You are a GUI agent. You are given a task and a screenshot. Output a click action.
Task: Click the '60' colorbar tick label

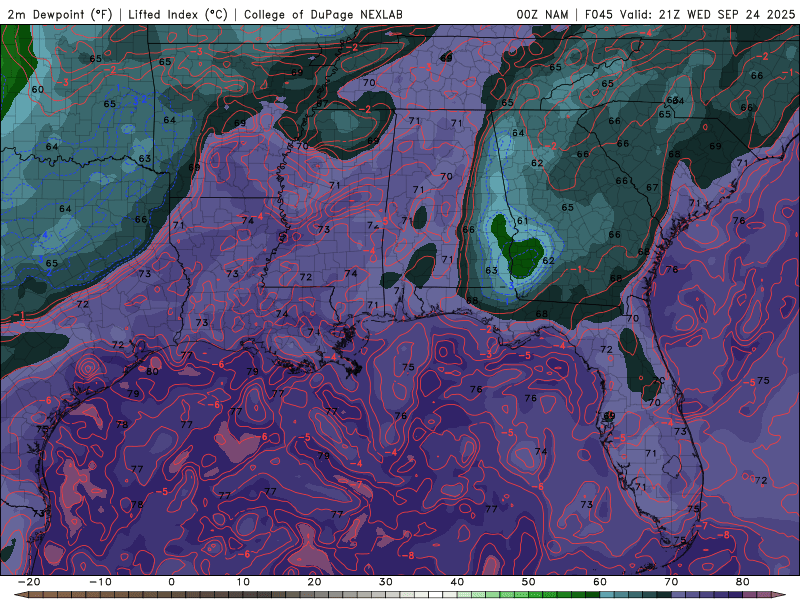click(x=600, y=582)
